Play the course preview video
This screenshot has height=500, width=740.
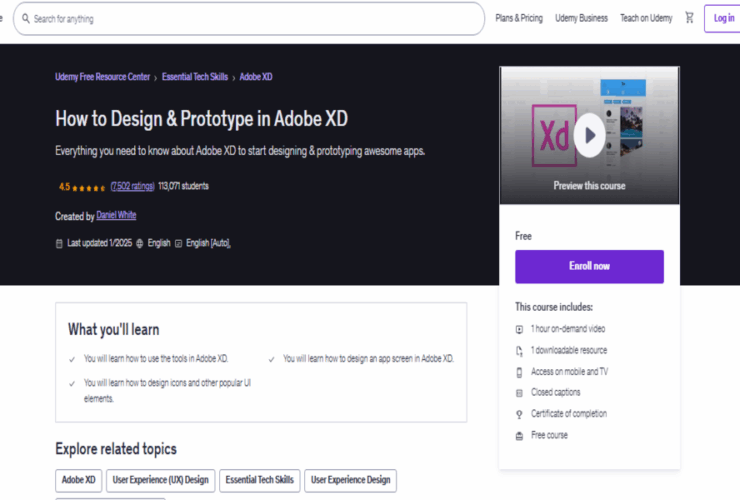(x=589, y=136)
